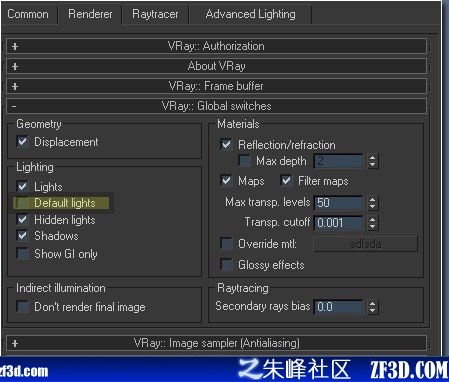Turn off the Shadows checkbox
449x382 pixels.
22,236
